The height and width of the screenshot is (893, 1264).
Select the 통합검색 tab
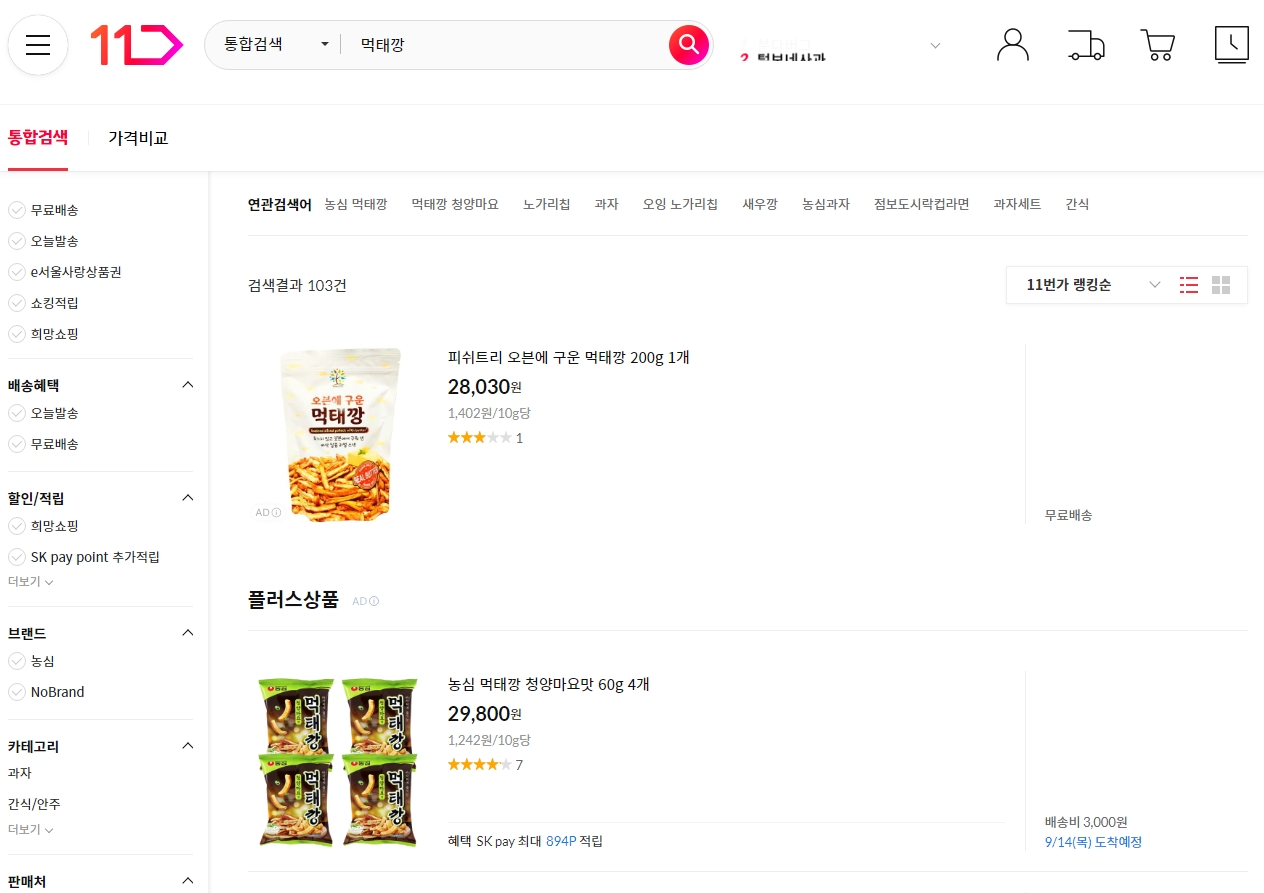tap(39, 138)
